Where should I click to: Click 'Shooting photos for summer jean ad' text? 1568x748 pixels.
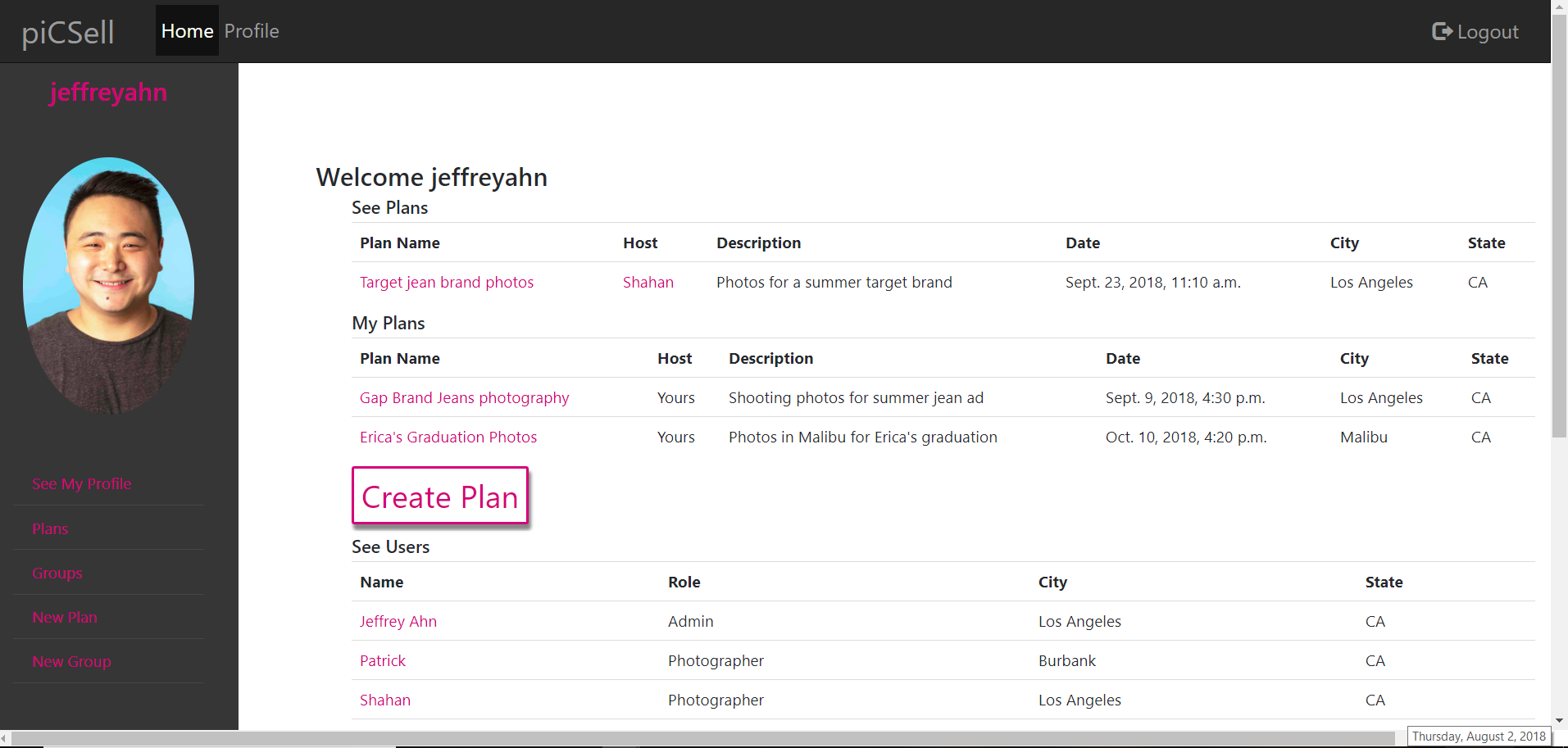point(856,397)
